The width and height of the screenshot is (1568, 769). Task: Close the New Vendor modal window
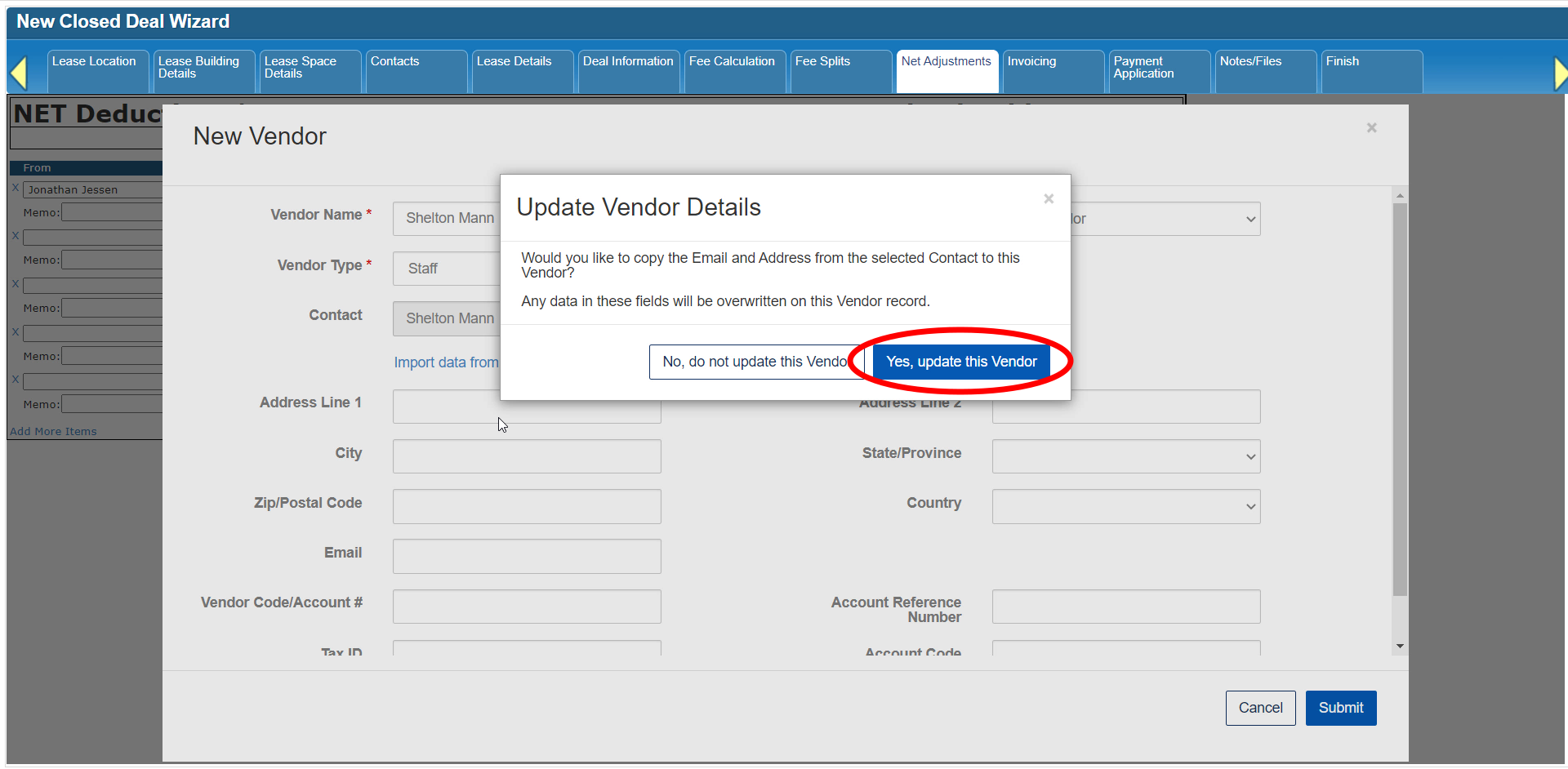1371,128
